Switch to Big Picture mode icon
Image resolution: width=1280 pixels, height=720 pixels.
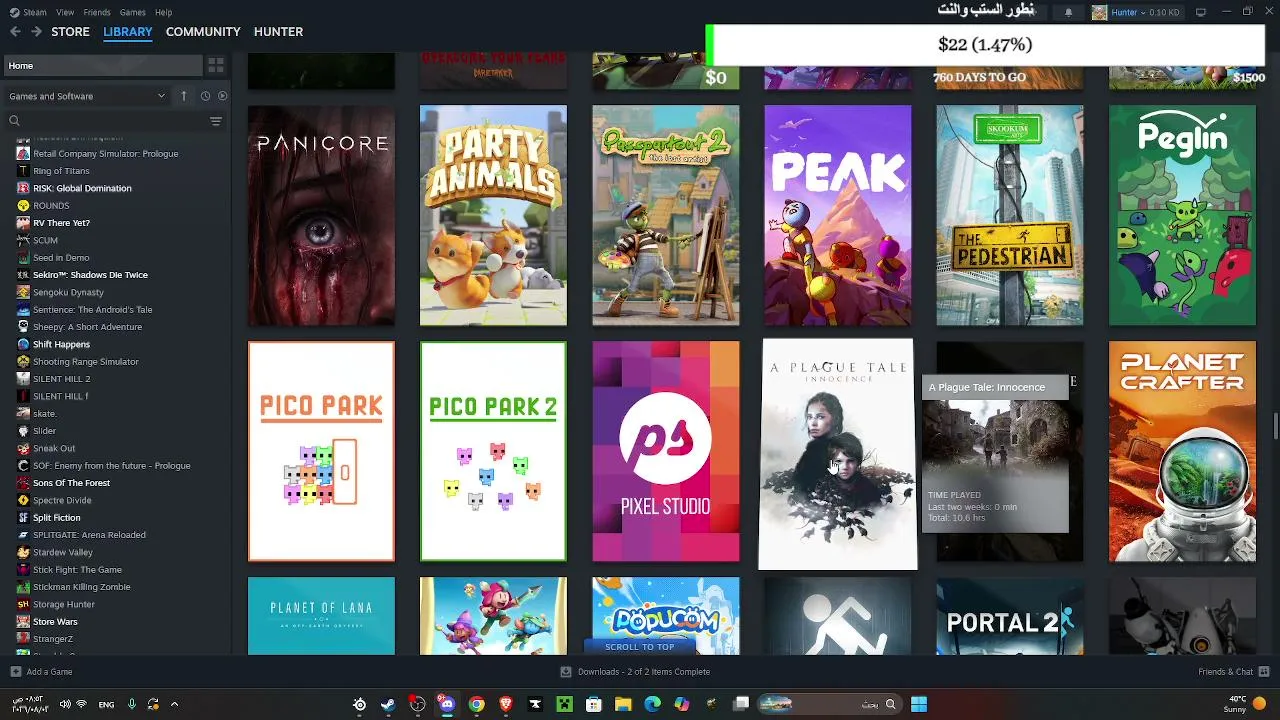[x=1201, y=12]
